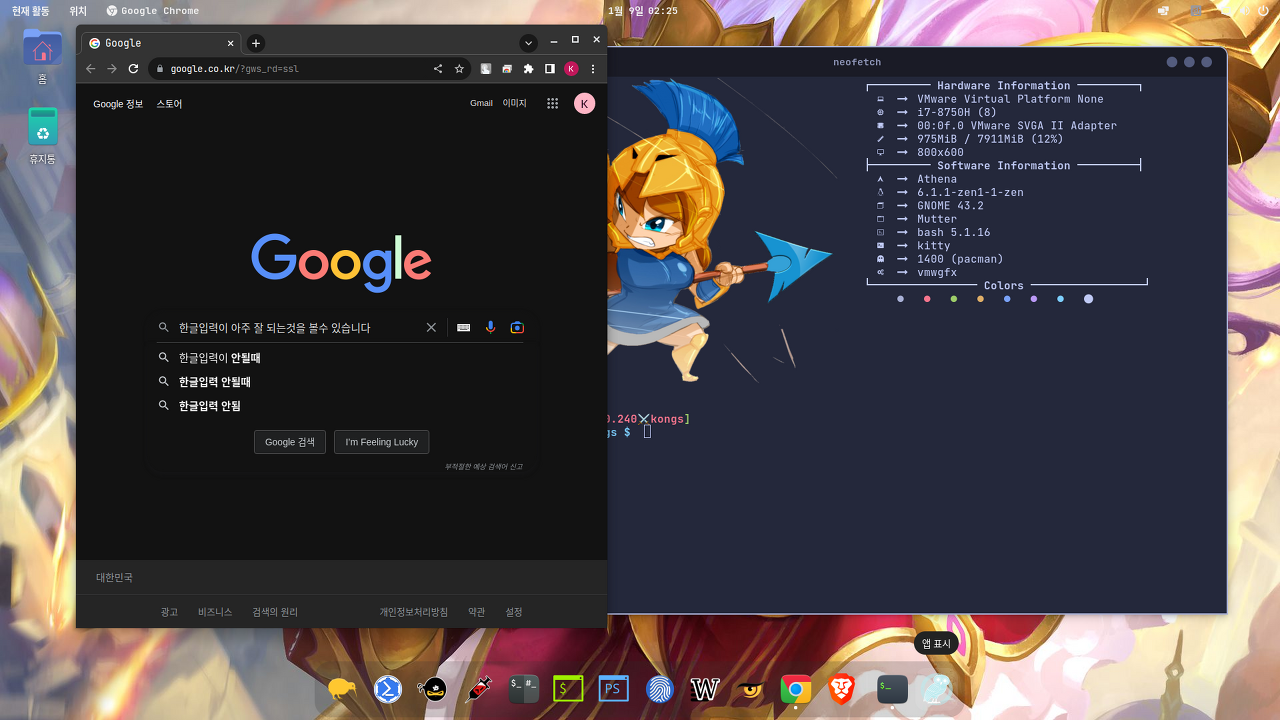This screenshot has height=720, width=1280.
Task: Click 'Google 검색' button
Action: (x=290, y=442)
